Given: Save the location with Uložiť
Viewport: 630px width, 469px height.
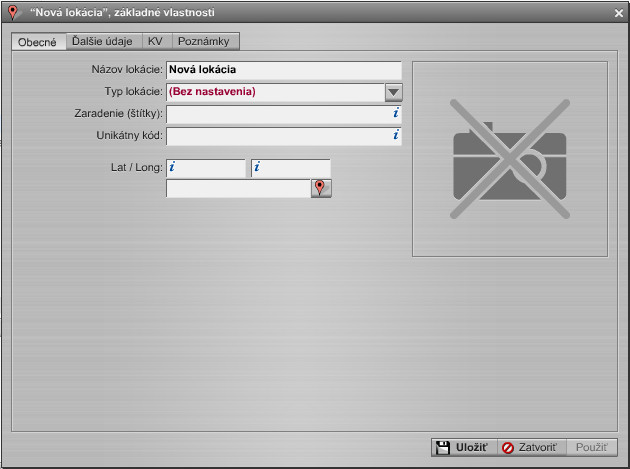Looking at the screenshot, I should 463,448.
